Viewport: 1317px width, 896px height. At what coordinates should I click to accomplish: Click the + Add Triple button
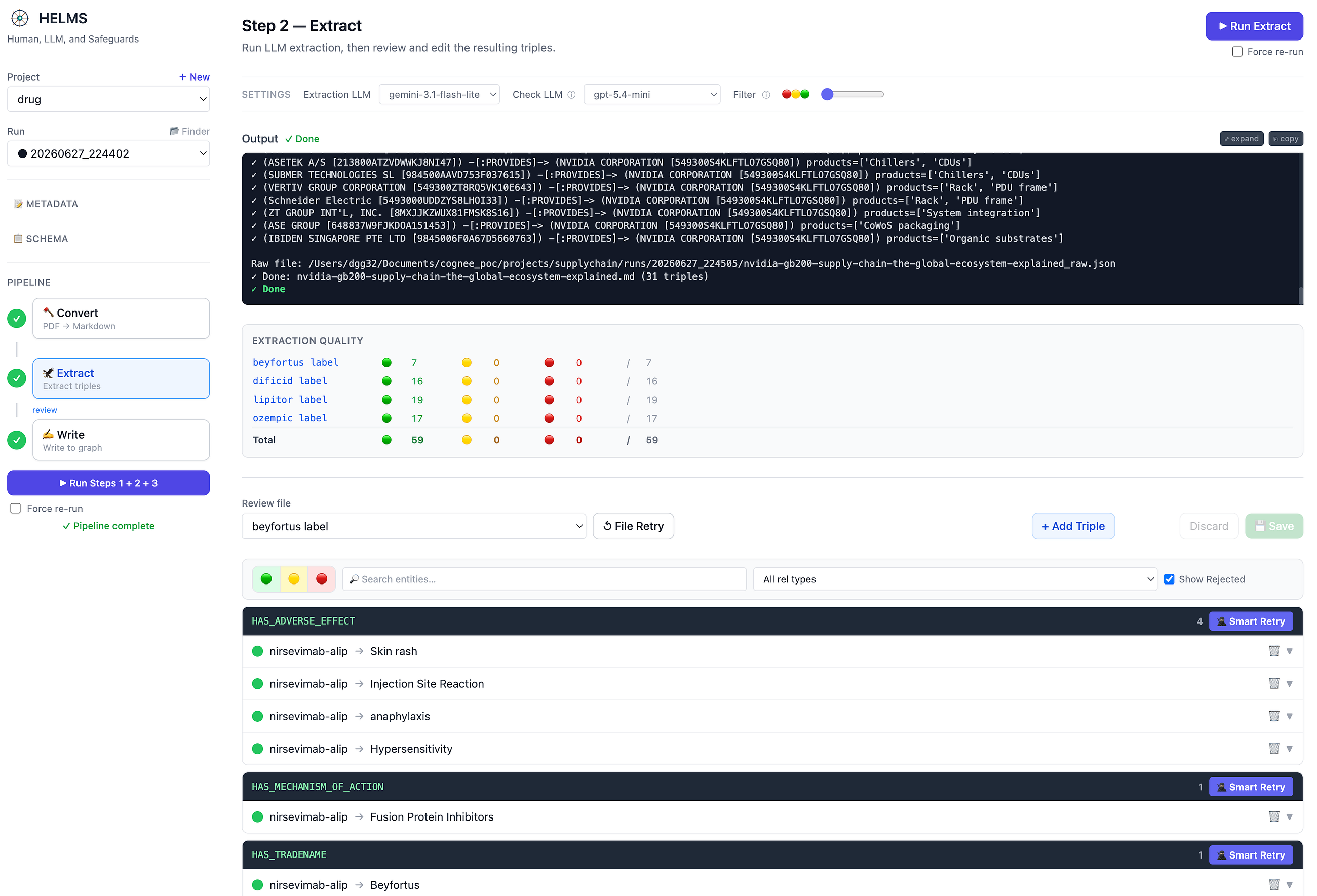pyautogui.click(x=1073, y=526)
